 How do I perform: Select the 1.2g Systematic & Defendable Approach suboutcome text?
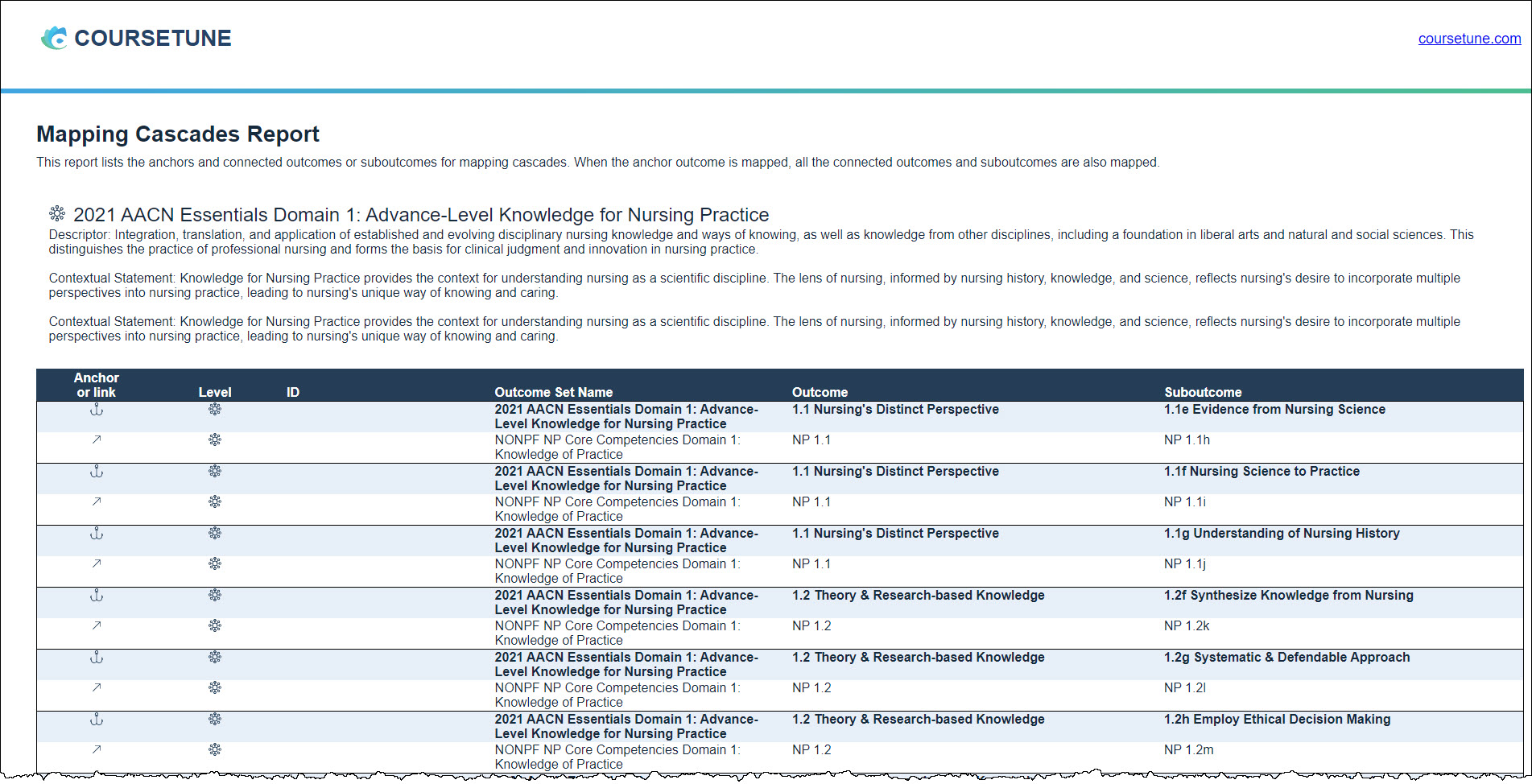click(1286, 657)
